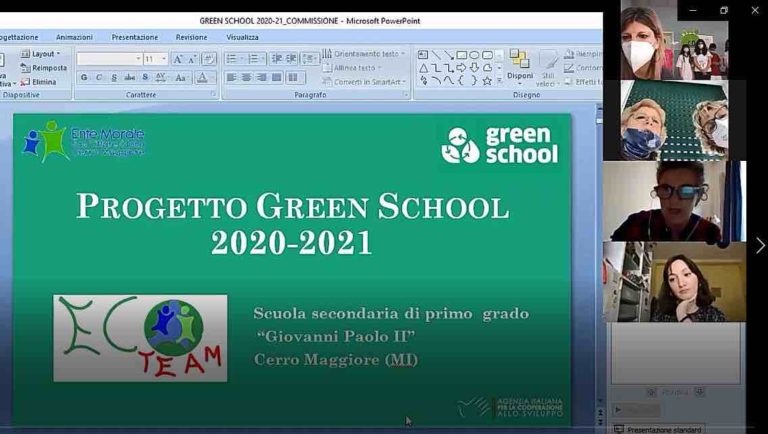This screenshot has width=768, height=434.
Task: Click the columns button in Paragrafo
Action: (x=294, y=77)
